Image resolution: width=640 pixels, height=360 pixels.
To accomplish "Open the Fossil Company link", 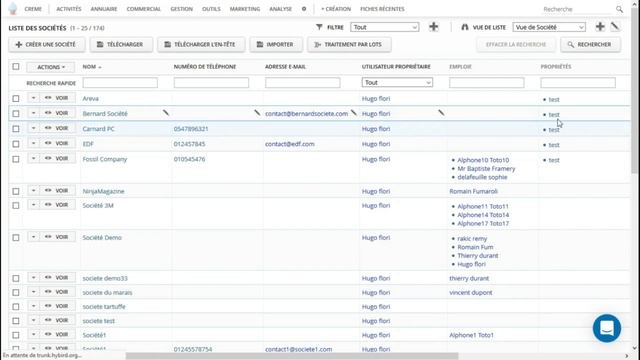I will pos(104,159).
